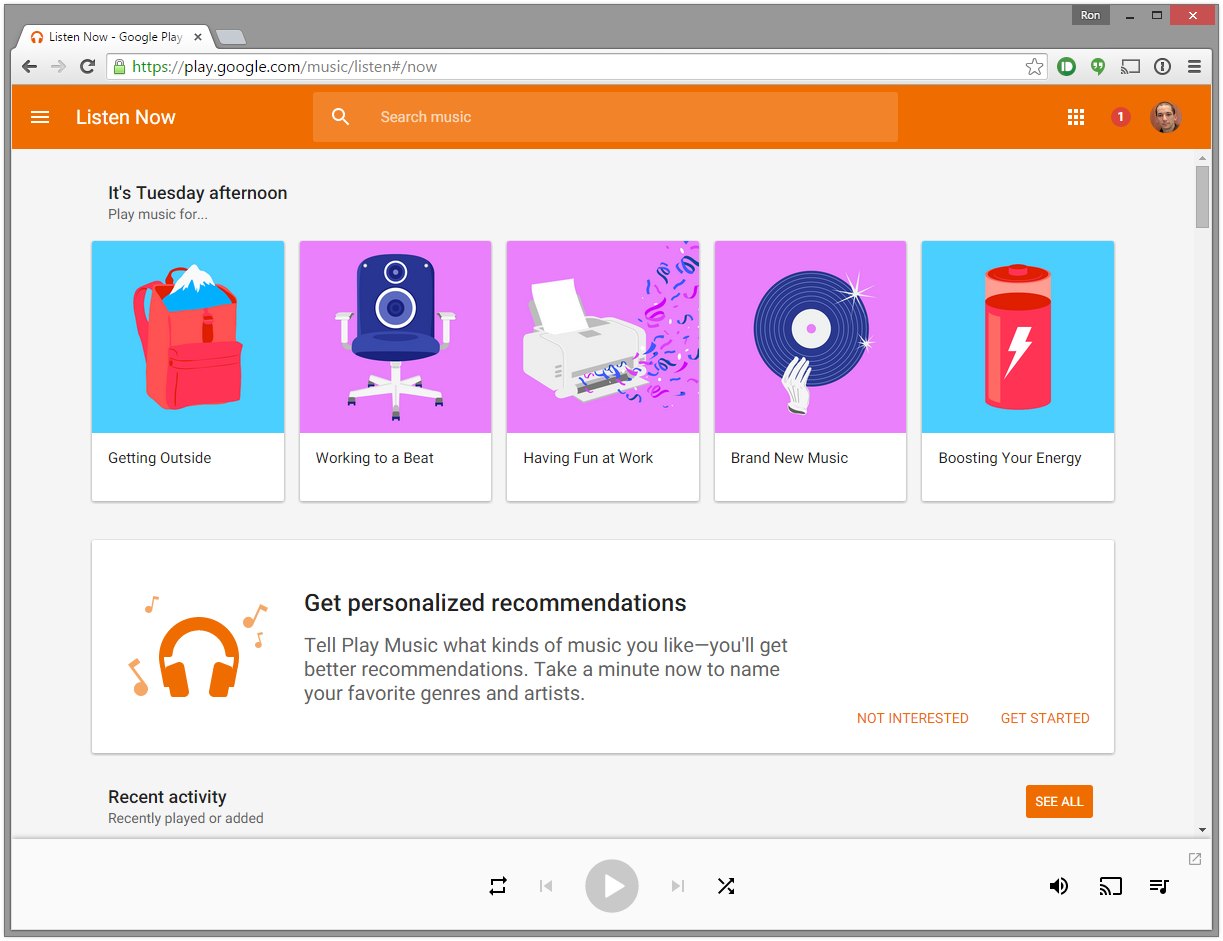Start playback with the play button

[x=612, y=886]
